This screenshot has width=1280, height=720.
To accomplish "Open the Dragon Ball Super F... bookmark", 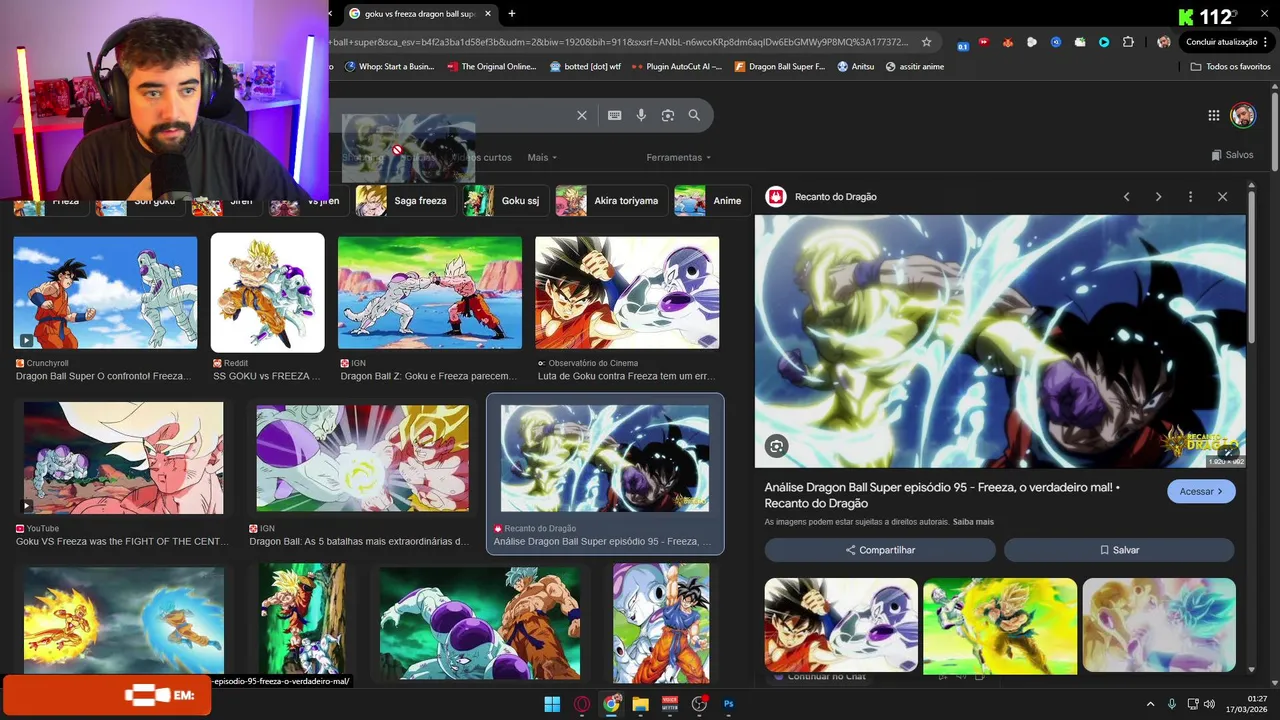I will pos(780,67).
